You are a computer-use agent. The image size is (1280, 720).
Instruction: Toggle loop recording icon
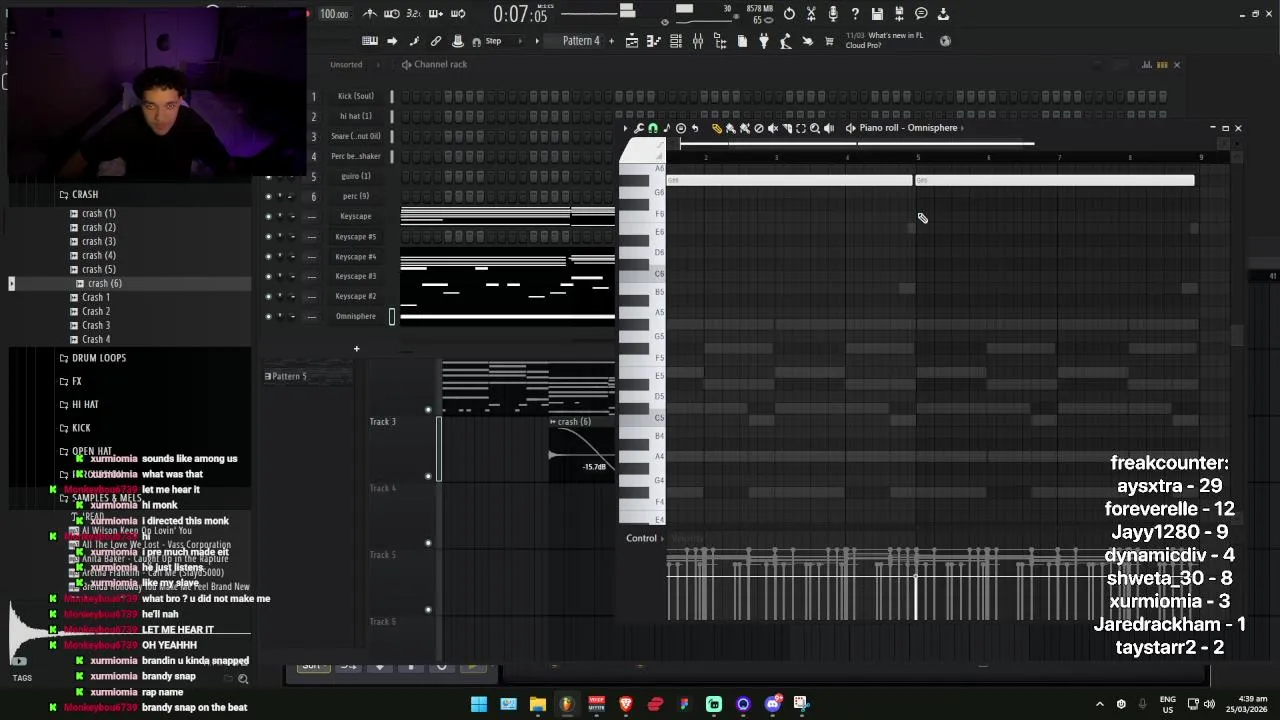(458, 14)
